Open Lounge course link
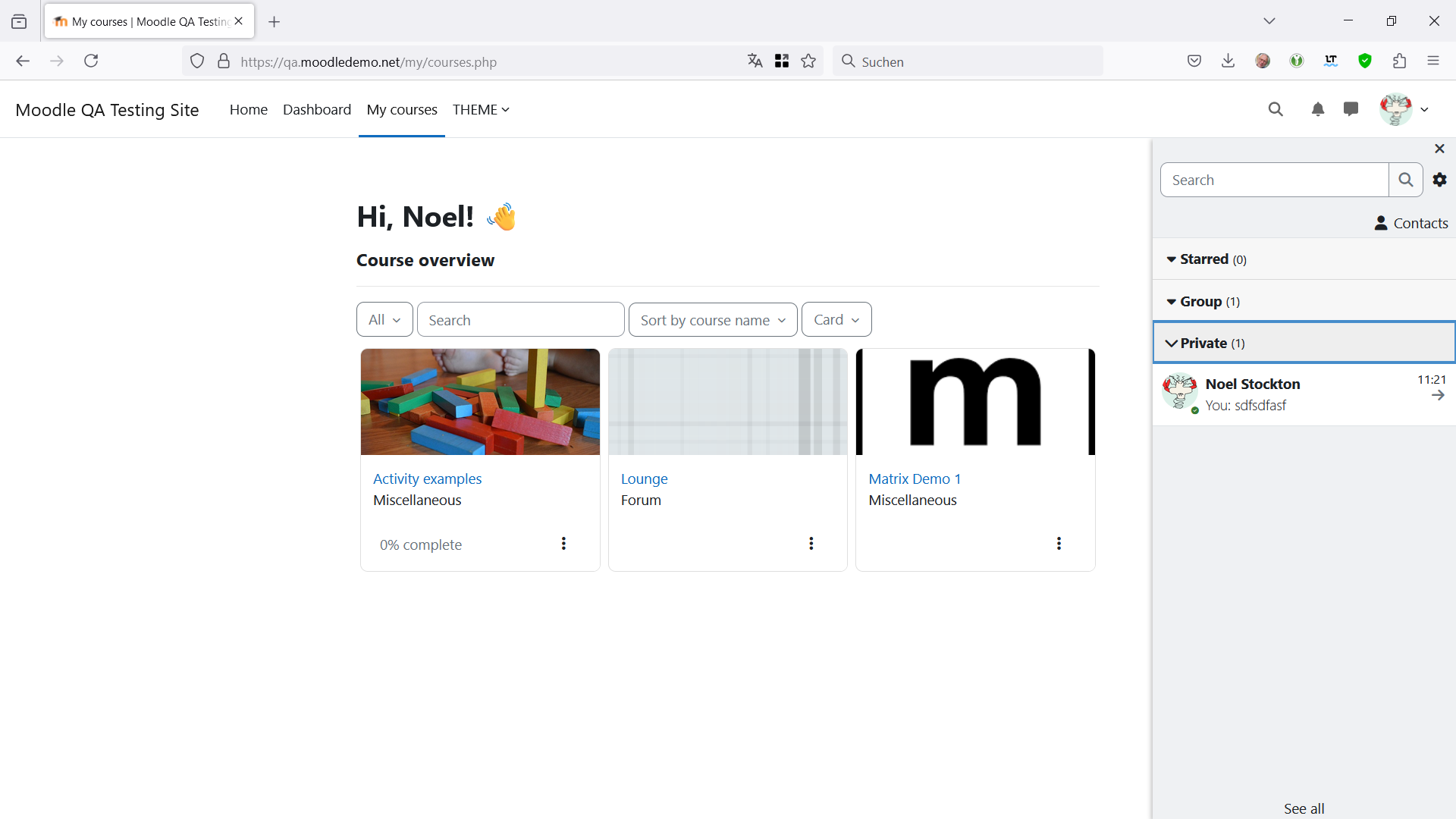Screen dimensions: 1456x819 (644, 479)
